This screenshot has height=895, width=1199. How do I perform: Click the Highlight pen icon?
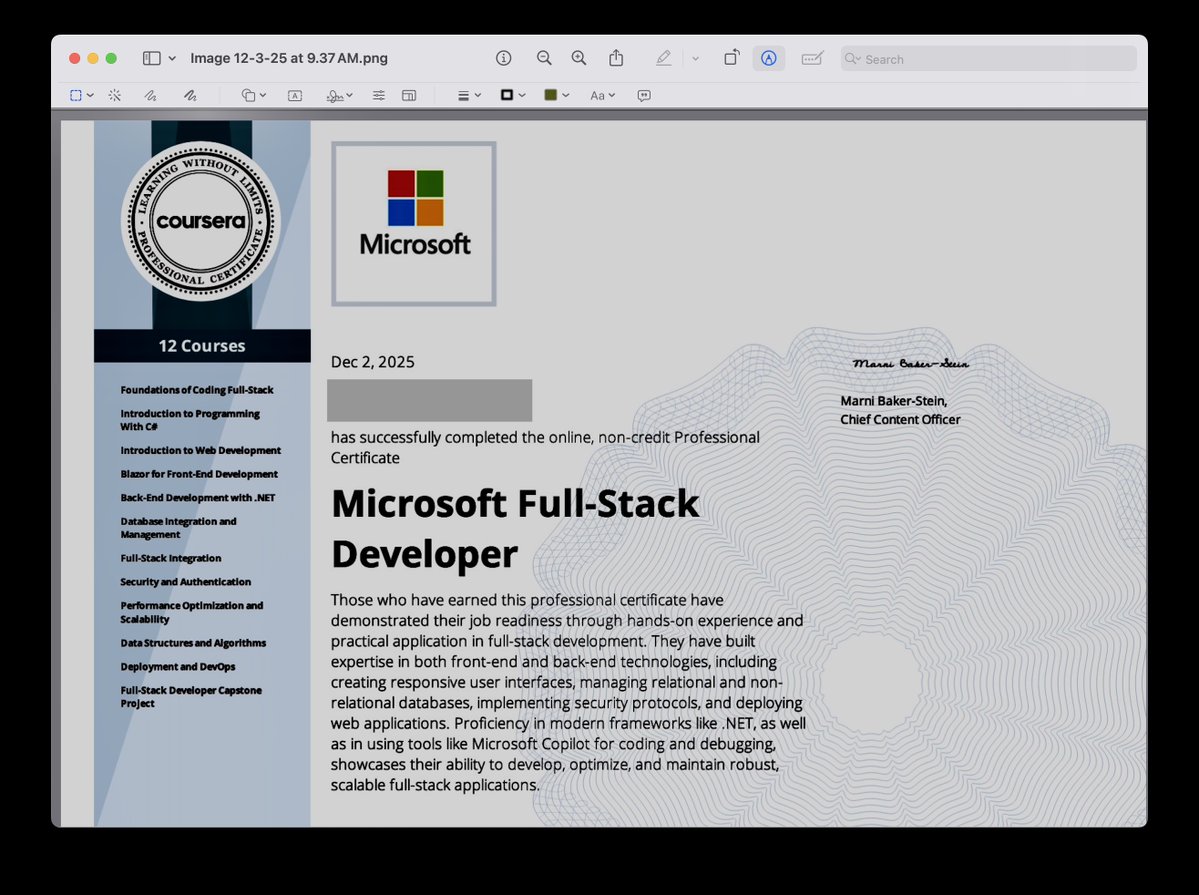pos(664,58)
